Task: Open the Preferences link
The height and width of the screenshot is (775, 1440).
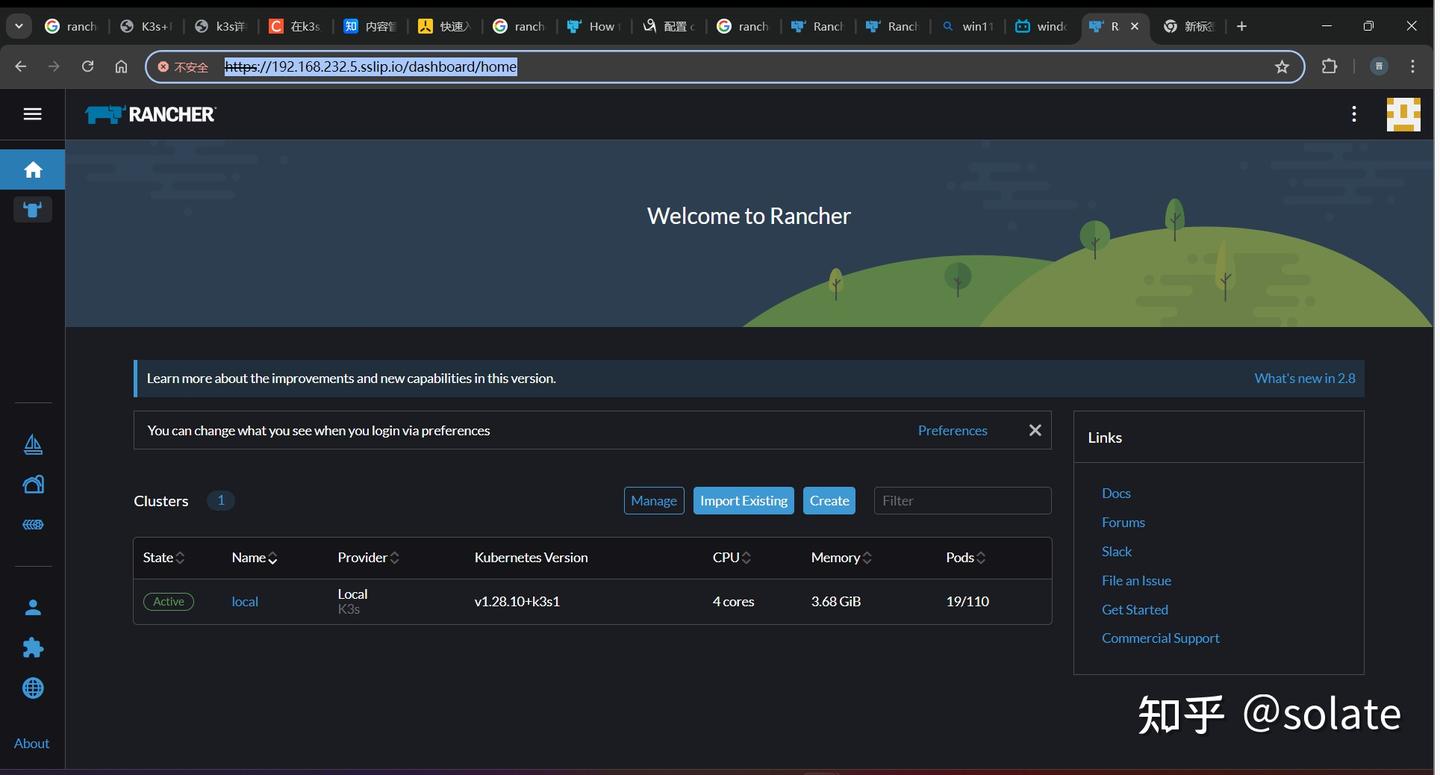Action: coord(953,430)
